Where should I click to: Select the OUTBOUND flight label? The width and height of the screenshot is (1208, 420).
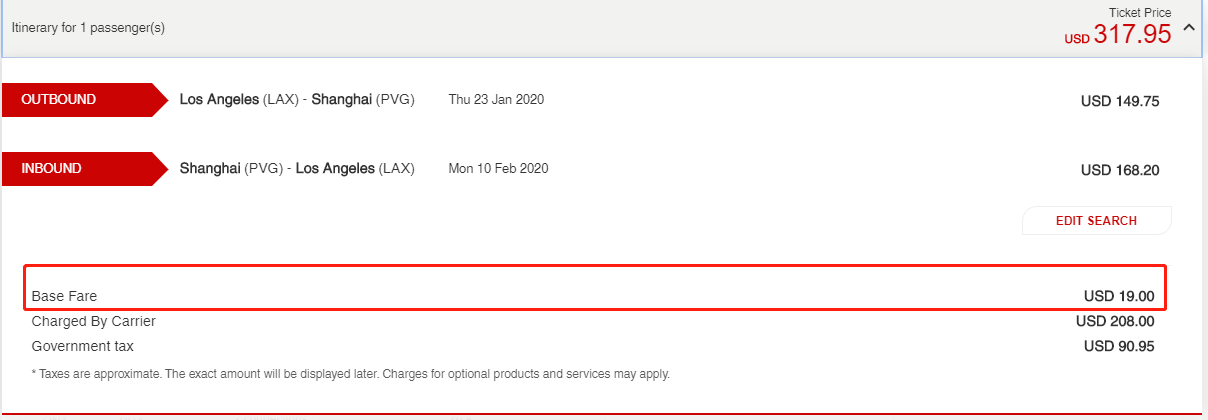[85, 100]
